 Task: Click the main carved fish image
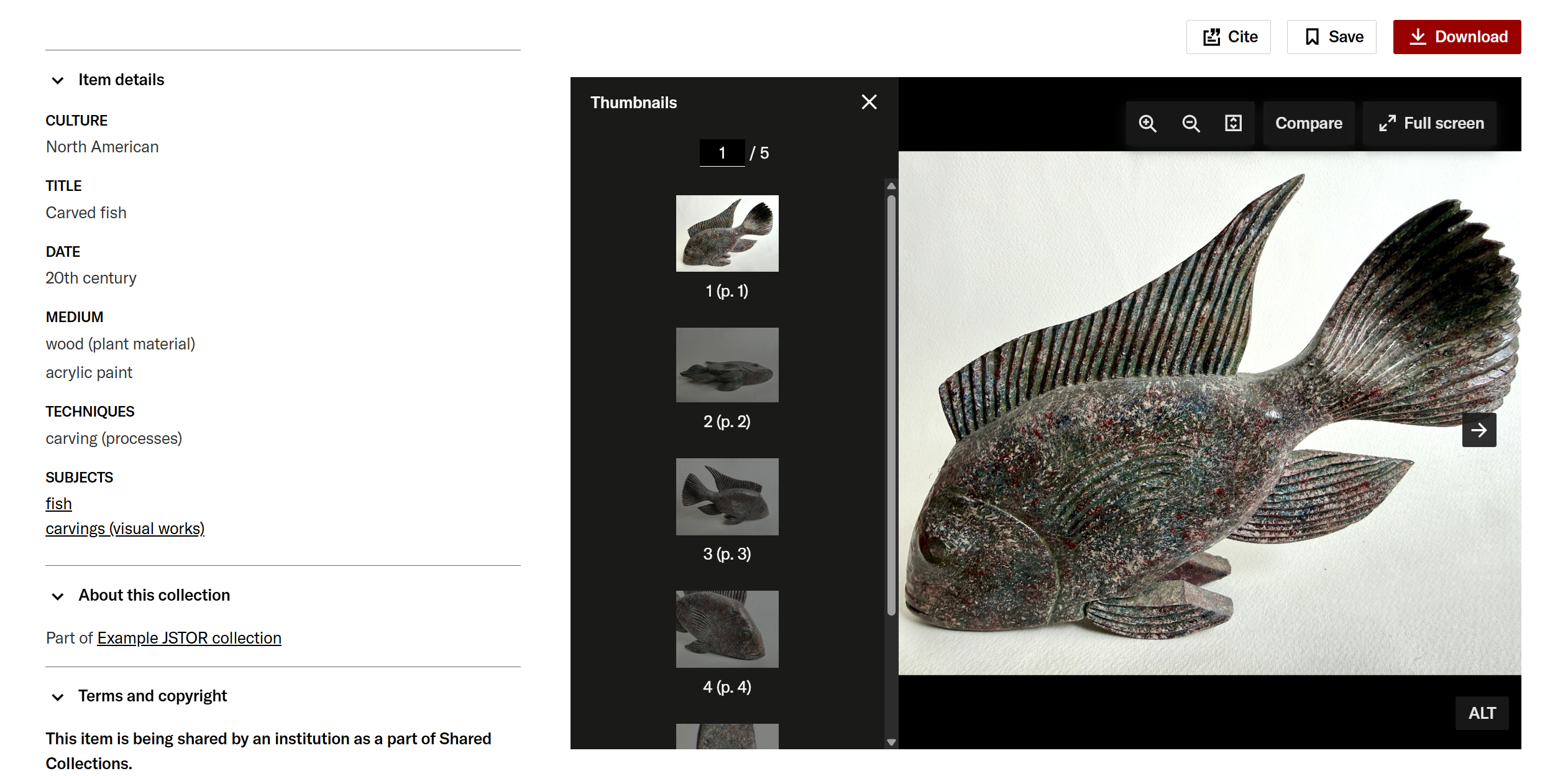(x=1209, y=413)
